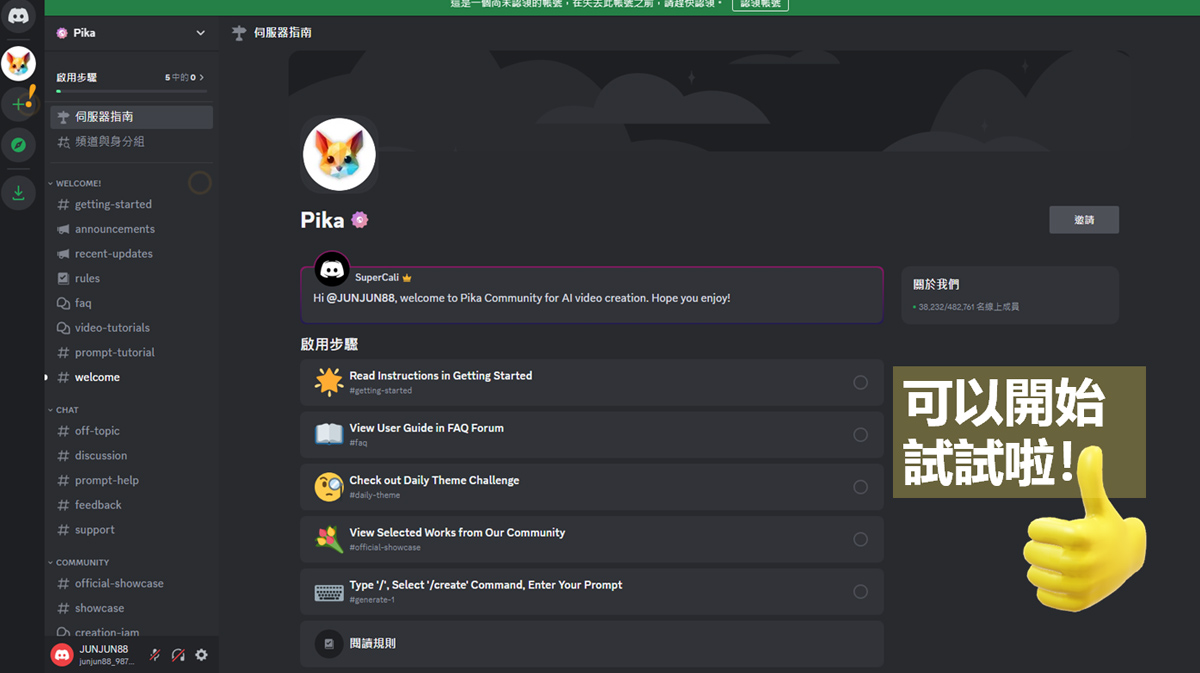1200x673 pixels.
Task: Click the download apps icon
Action: [18, 193]
